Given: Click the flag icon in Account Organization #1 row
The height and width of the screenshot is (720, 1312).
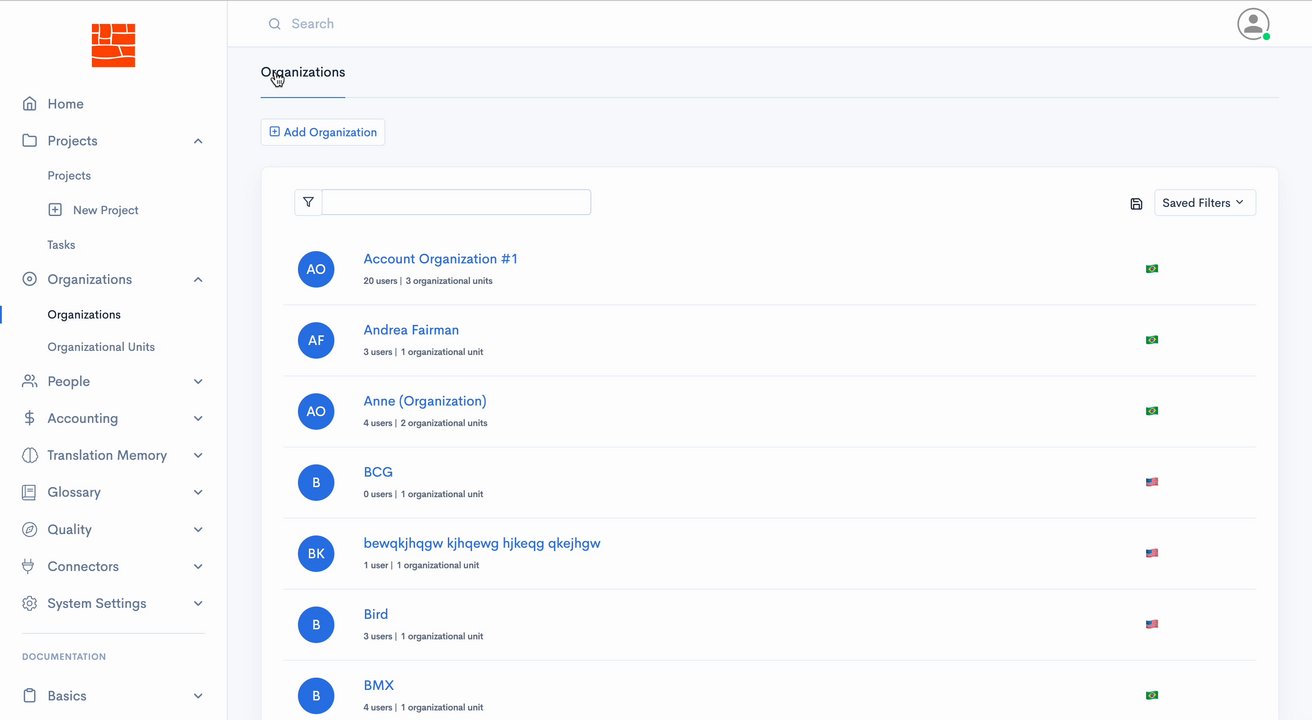Looking at the screenshot, I should pos(1152,269).
